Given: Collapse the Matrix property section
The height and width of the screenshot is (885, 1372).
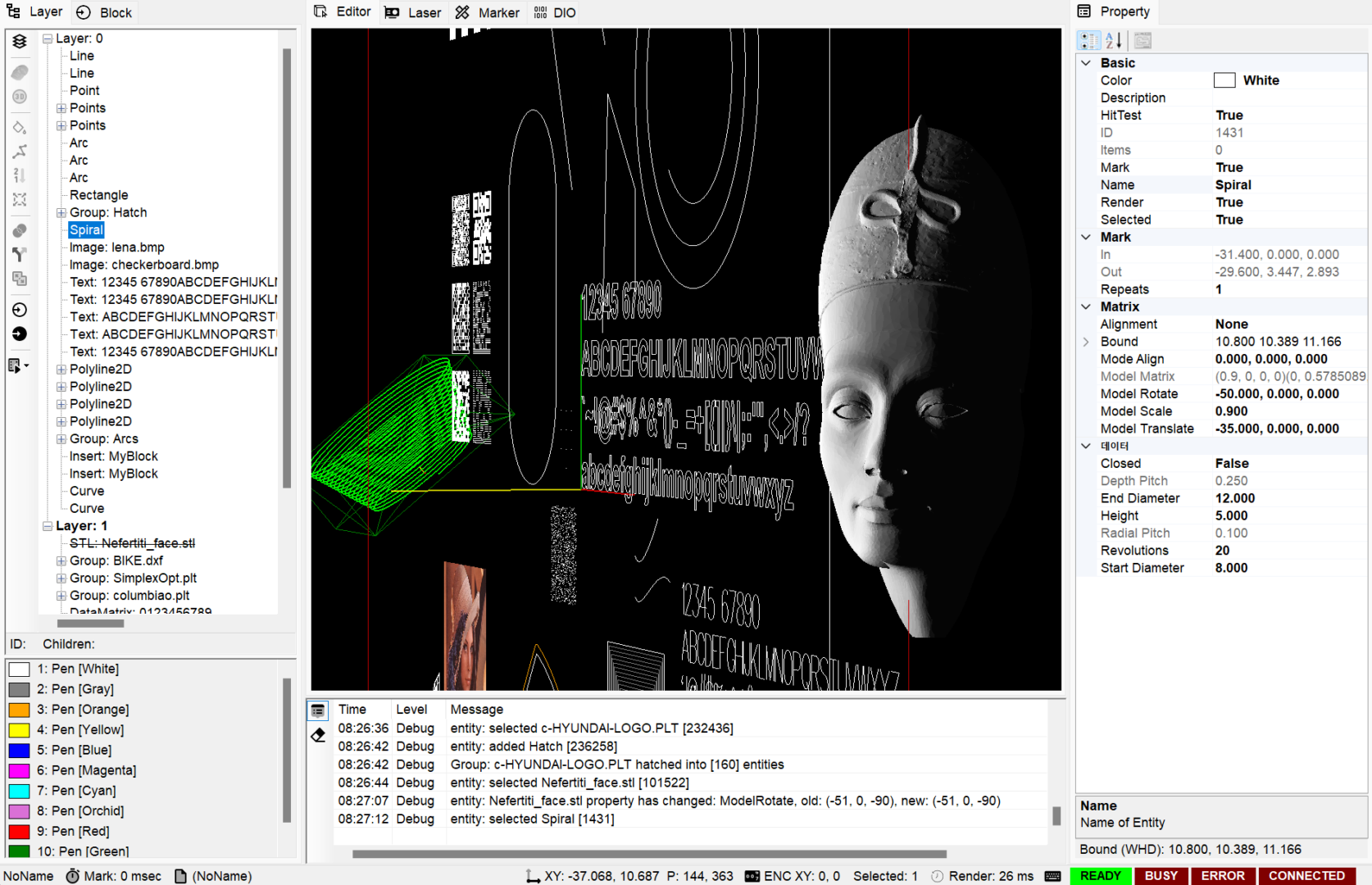Looking at the screenshot, I should 1086,306.
